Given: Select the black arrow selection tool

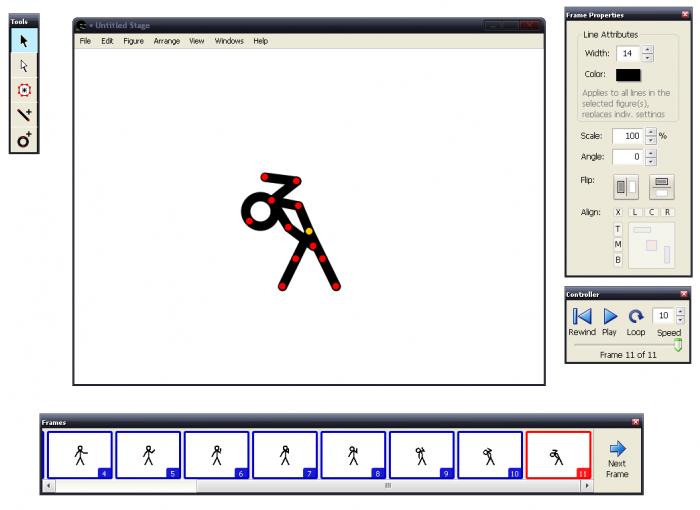Looking at the screenshot, I should (x=24, y=41).
